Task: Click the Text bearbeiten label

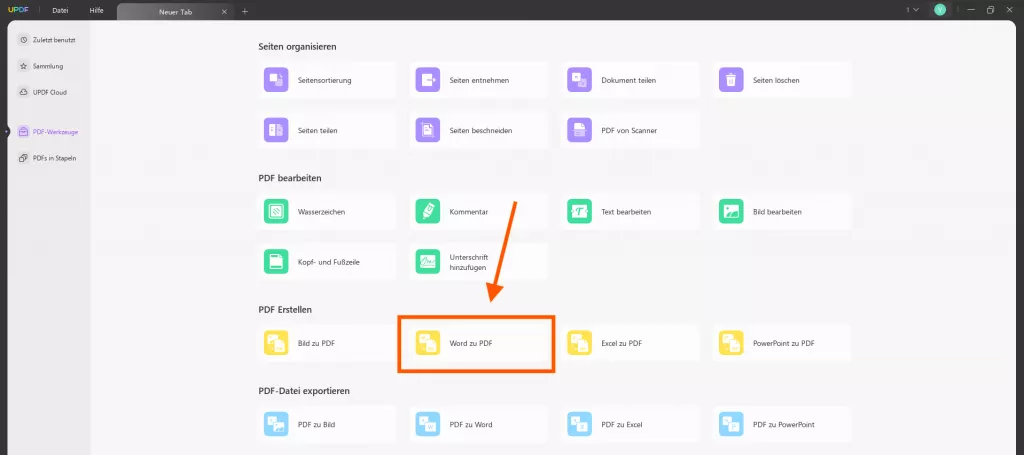Action: (626, 212)
